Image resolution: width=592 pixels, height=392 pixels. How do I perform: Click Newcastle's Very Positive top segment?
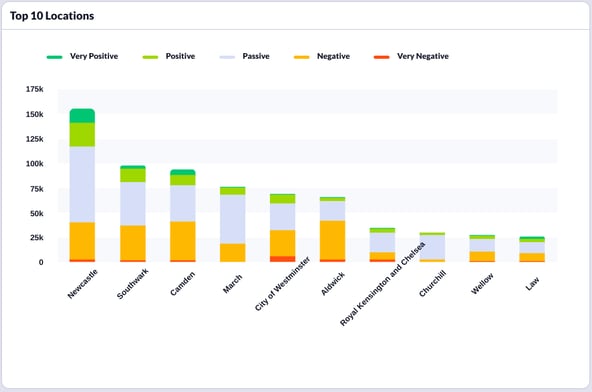click(x=82, y=116)
